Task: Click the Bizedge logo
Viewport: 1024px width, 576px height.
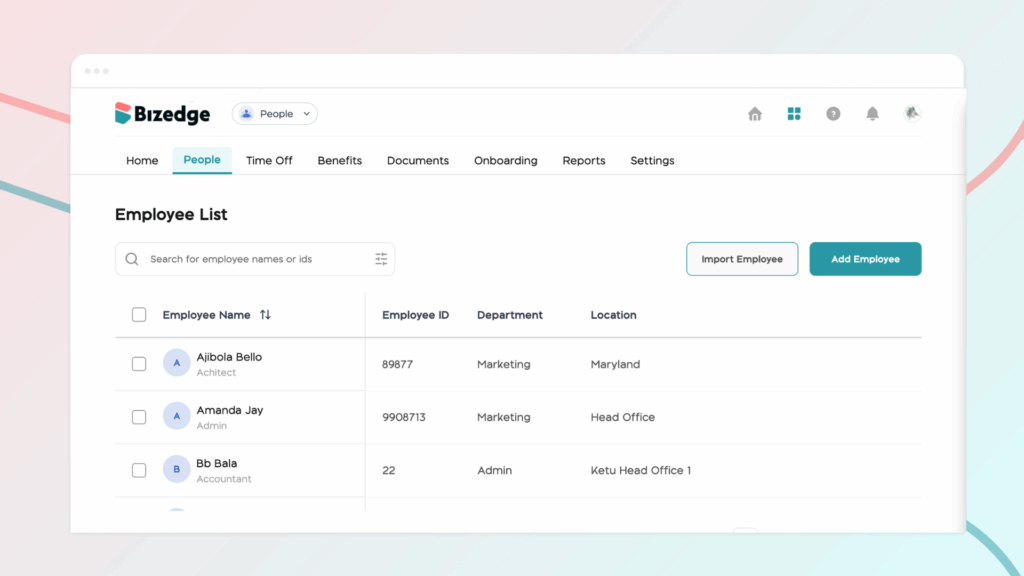Action: [163, 114]
